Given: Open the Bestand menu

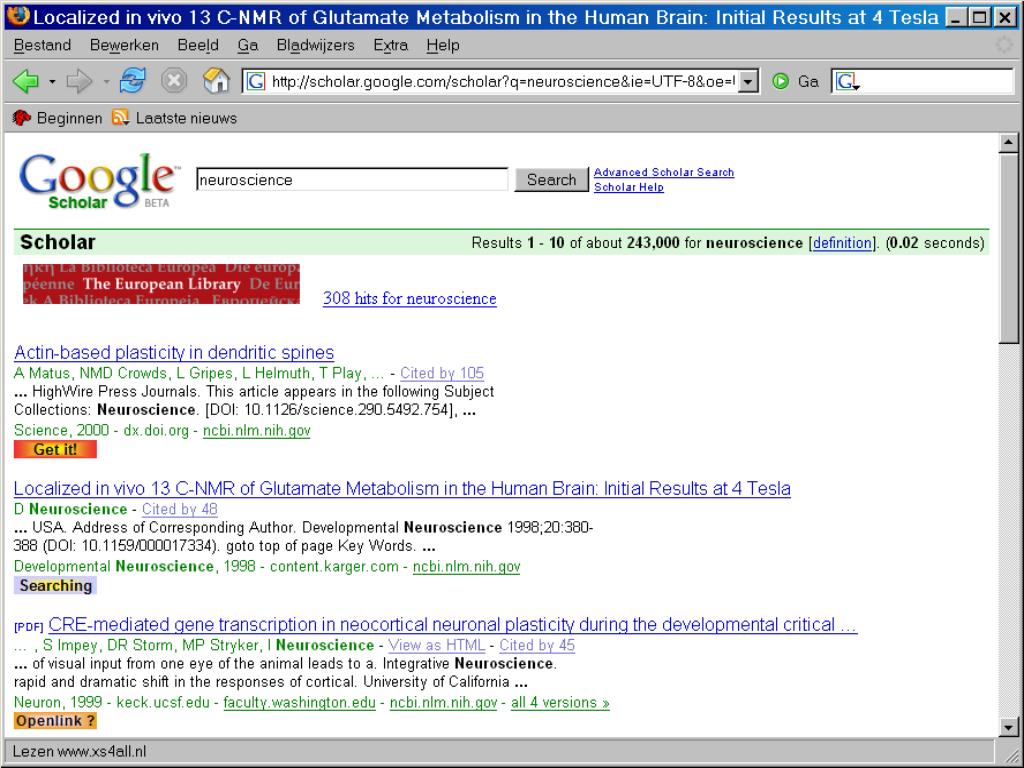Looking at the screenshot, I should 42,45.
